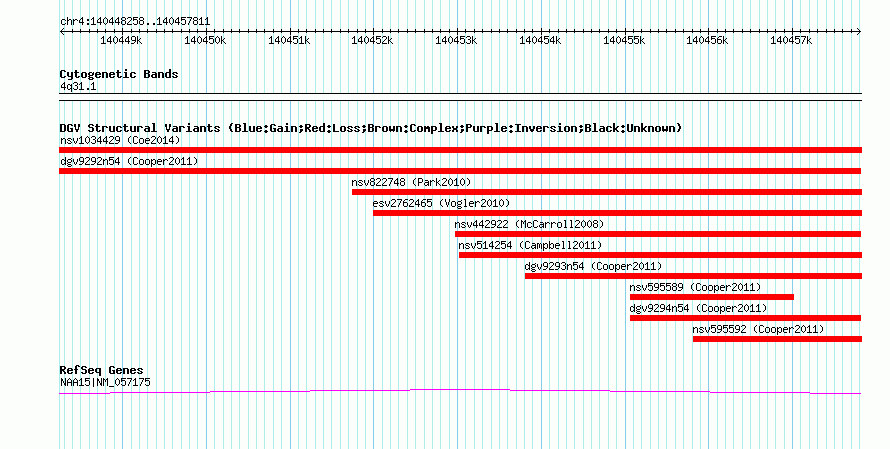890x449 pixels.
Task: Click the 4q31.1 cytogenetic band bar
Action: pyautogui.click(x=460, y=97)
